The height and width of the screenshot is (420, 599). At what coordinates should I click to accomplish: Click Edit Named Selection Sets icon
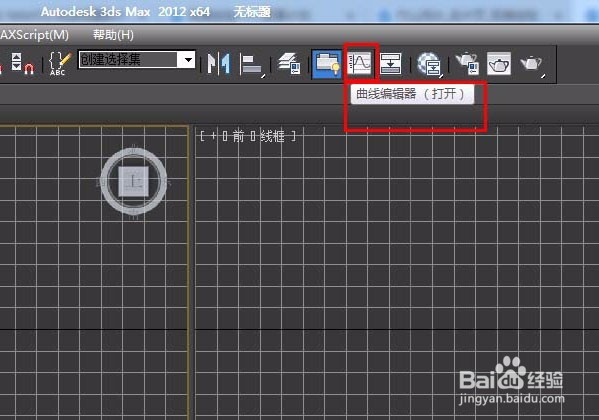click(60, 64)
